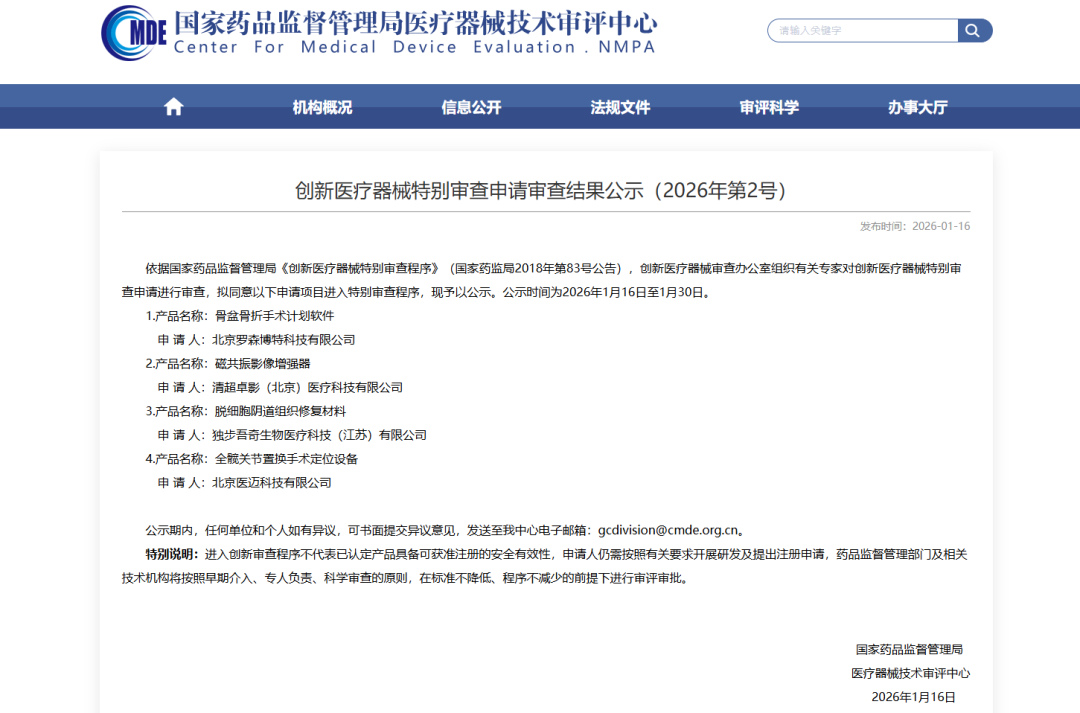Click the CMDE logo icon
Screen dimensions: 1080x713
[134, 32]
